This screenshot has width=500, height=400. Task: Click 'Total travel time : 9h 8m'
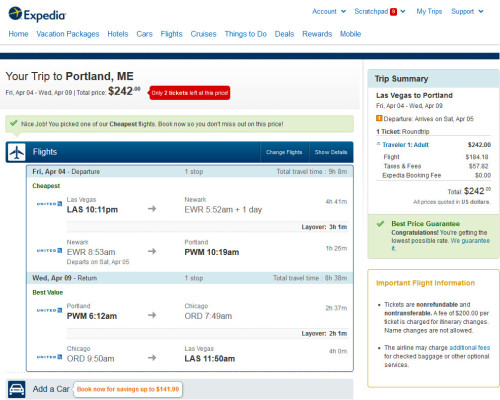[x=312, y=172]
